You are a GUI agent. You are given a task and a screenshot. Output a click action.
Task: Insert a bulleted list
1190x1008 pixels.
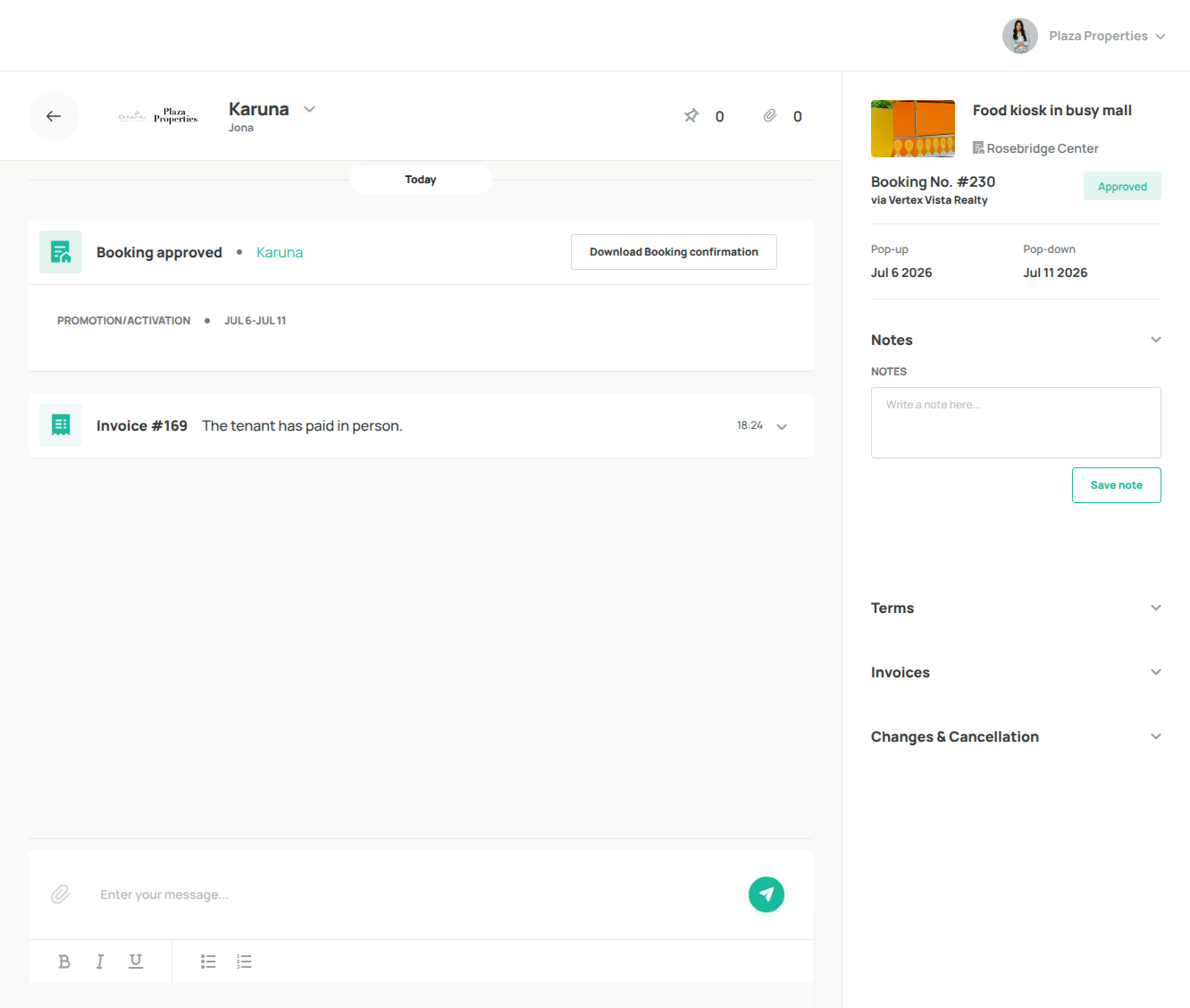click(208, 962)
